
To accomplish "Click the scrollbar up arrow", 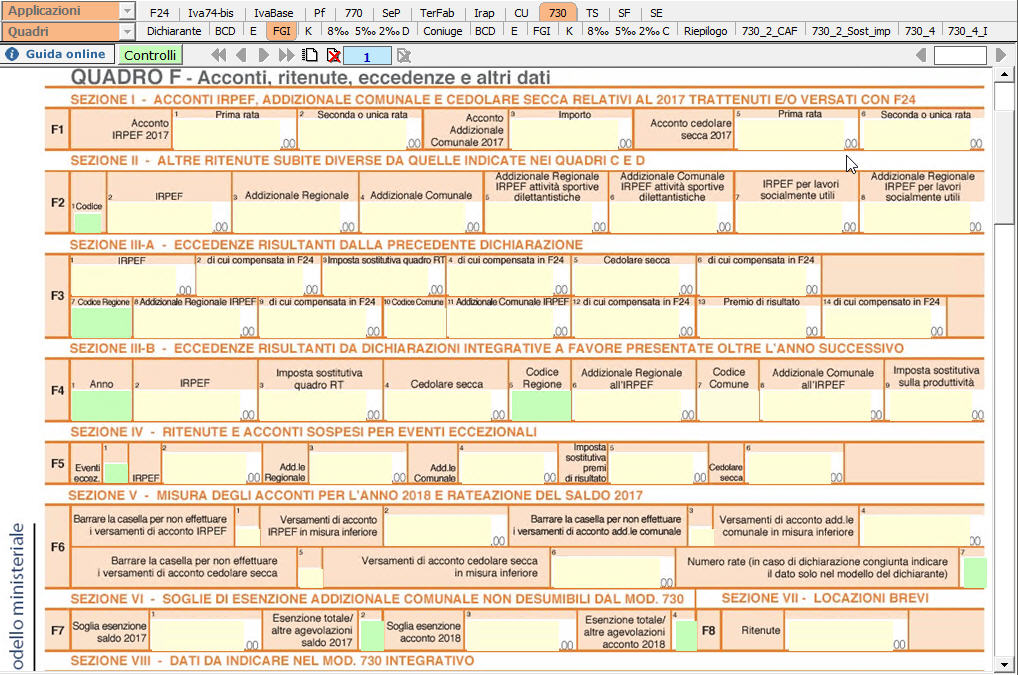I will click(x=1004, y=75).
